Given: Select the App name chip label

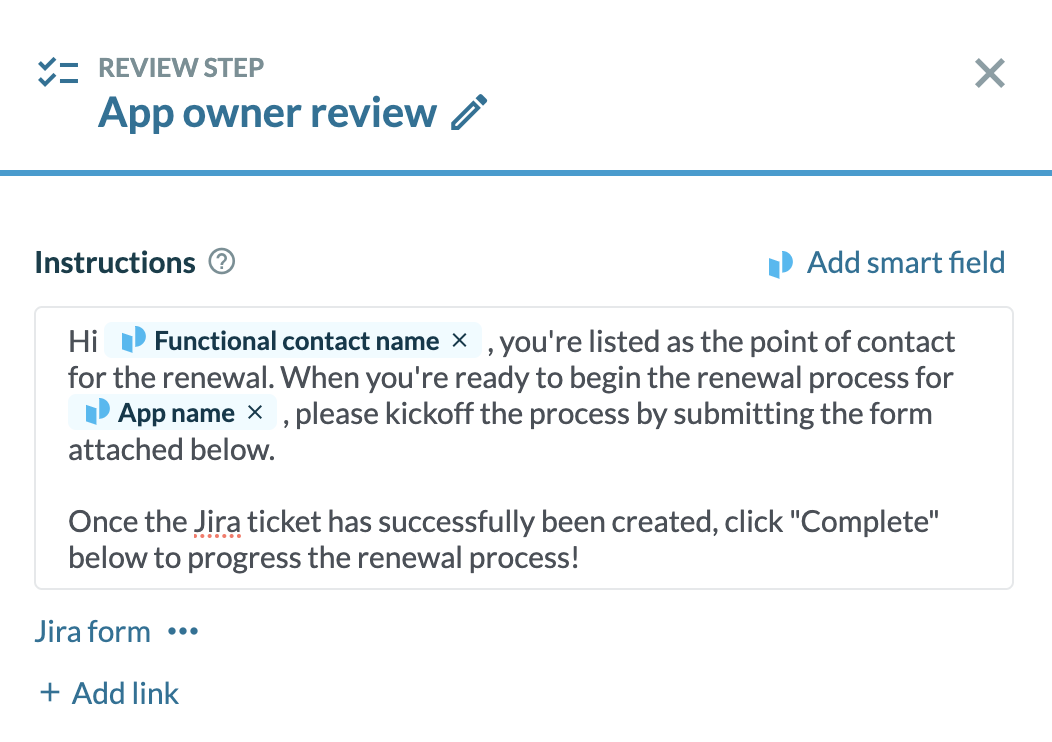Looking at the screenshot, I should pyautogui.click(x=176, y=413).
